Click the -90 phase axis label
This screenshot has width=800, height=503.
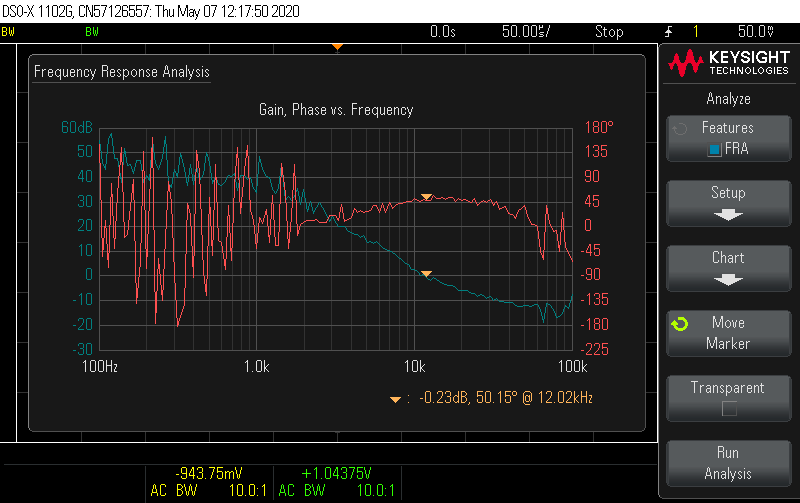coord(590,274)
